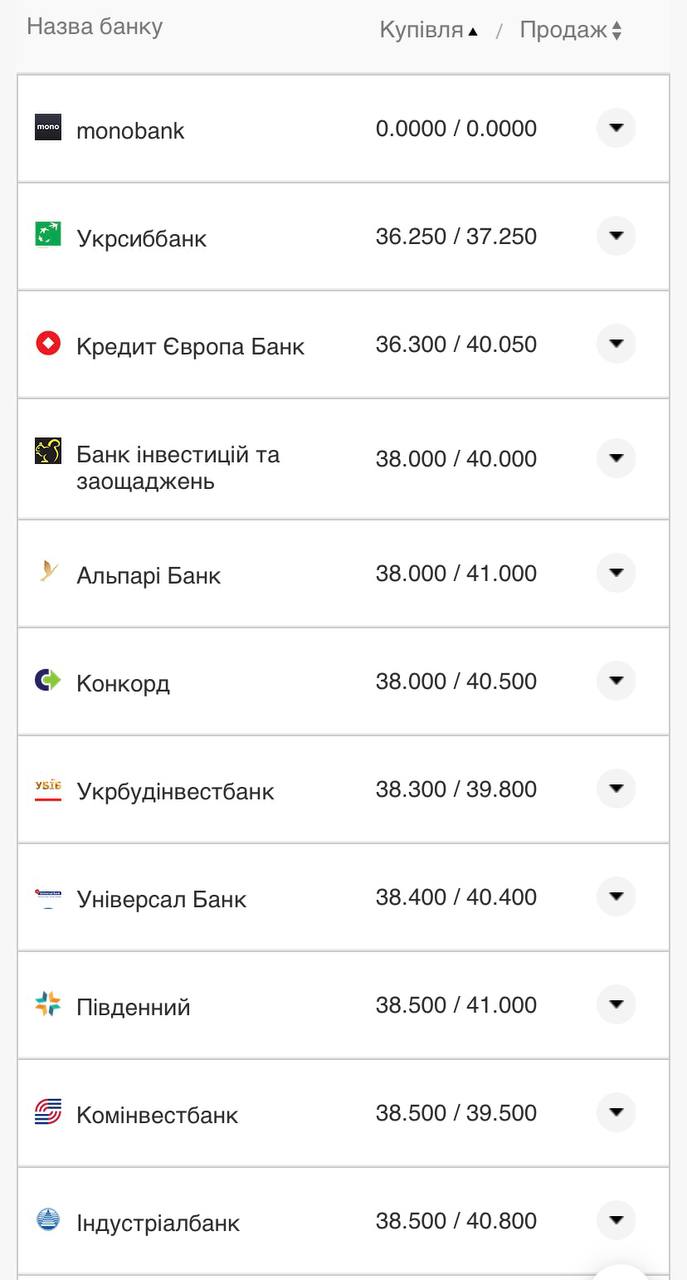Screen dimensions: 687x1280
Task: Expand details for the monobank row
Action: (617, 127)
